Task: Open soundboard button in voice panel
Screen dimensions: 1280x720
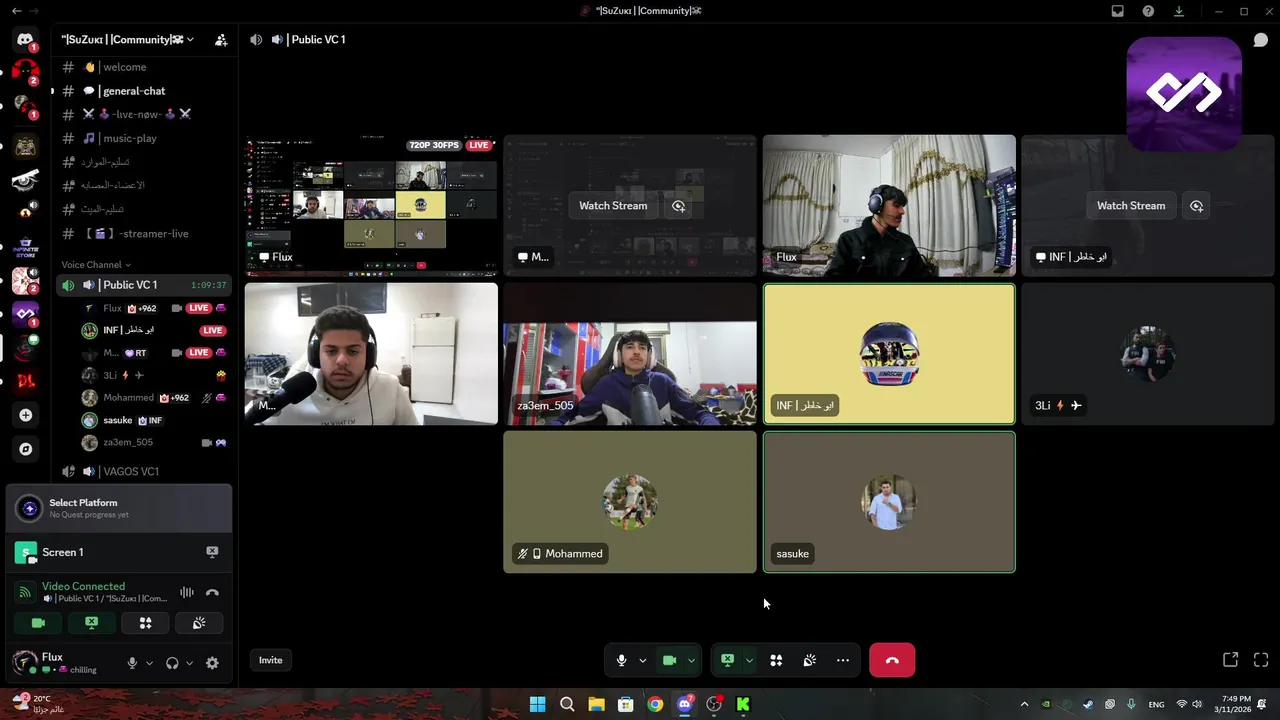Action: 199,623
